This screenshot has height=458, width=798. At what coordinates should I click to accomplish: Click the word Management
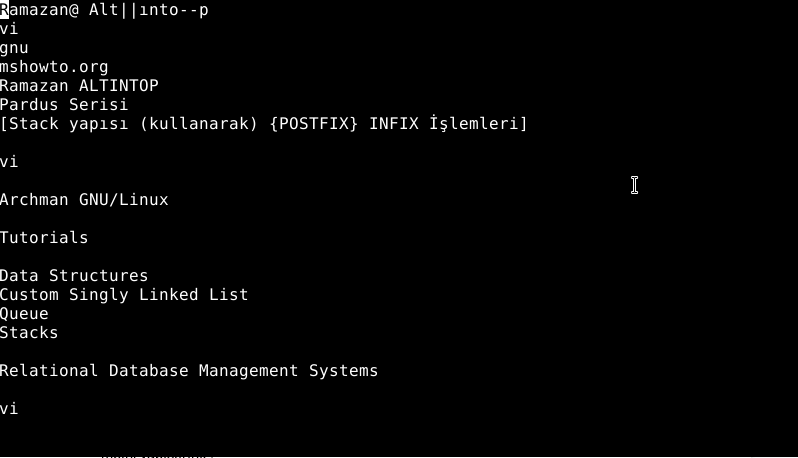click(248, 370)
